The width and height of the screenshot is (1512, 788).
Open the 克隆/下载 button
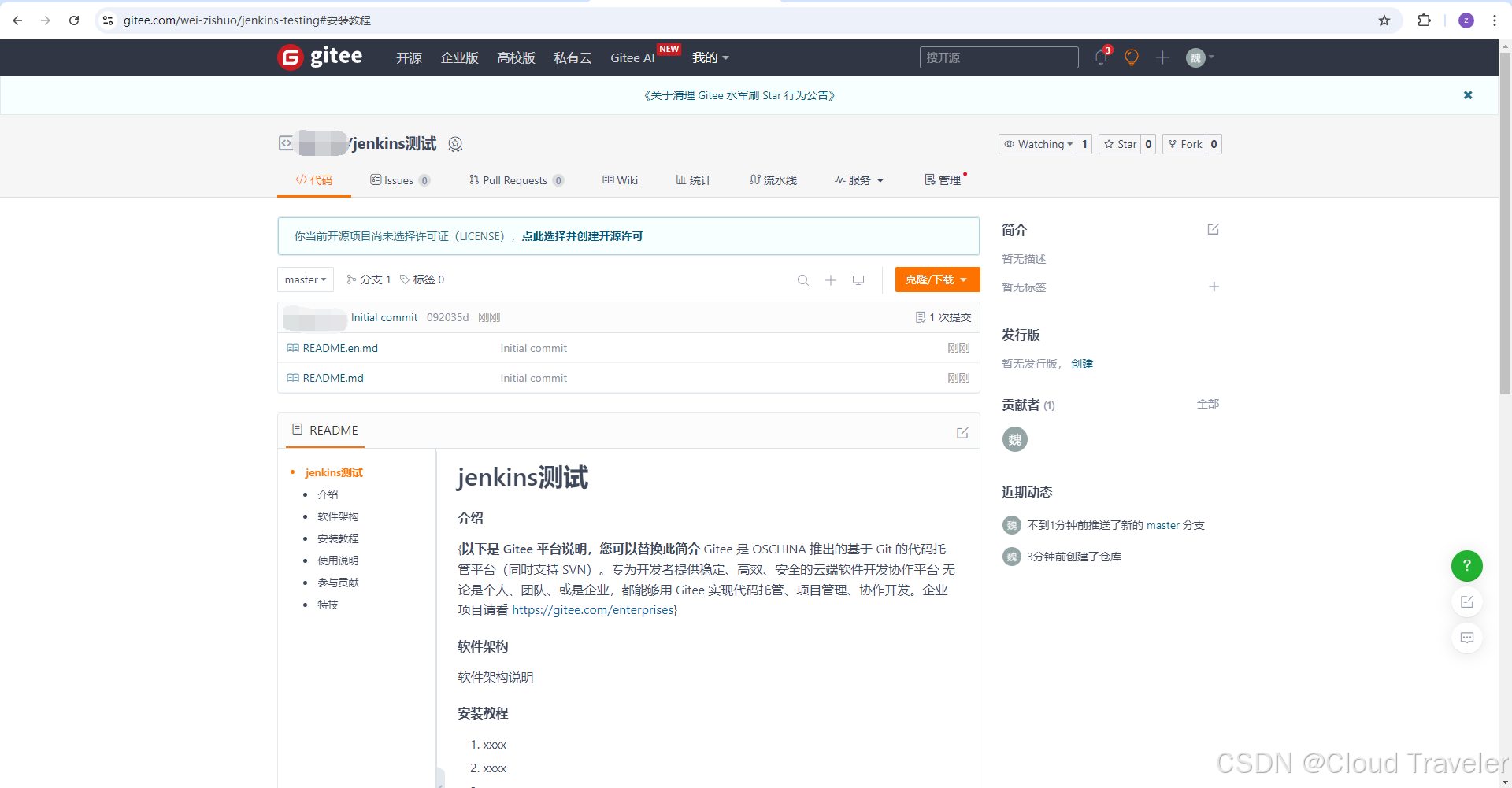[x=937, y=279]
